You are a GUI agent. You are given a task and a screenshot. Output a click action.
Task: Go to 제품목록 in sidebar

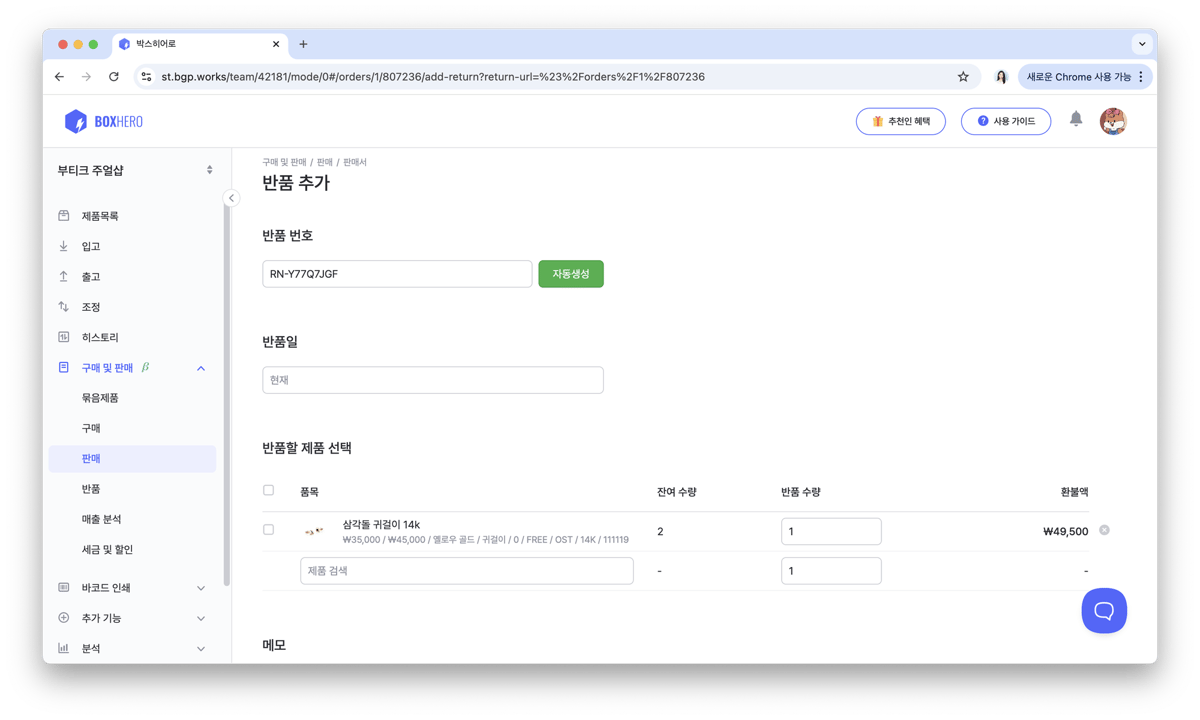click(x=100, y=216)
